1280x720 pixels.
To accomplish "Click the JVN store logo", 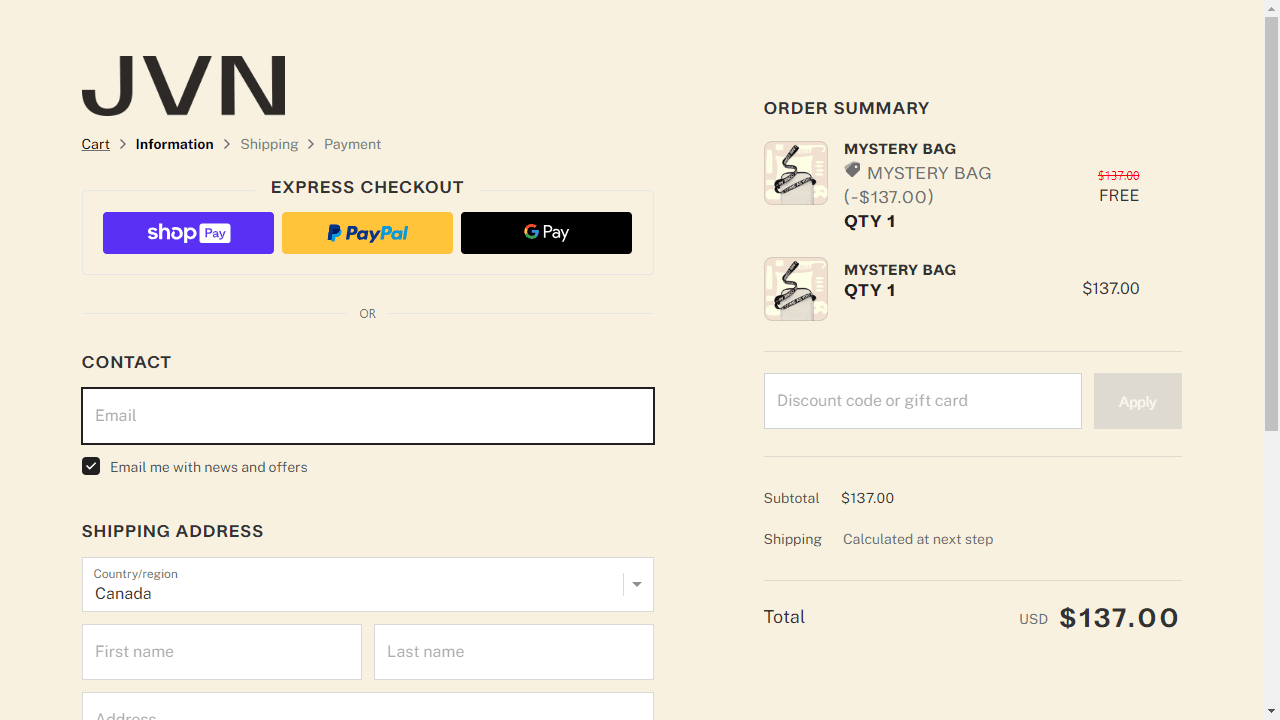I will [183, 86].
